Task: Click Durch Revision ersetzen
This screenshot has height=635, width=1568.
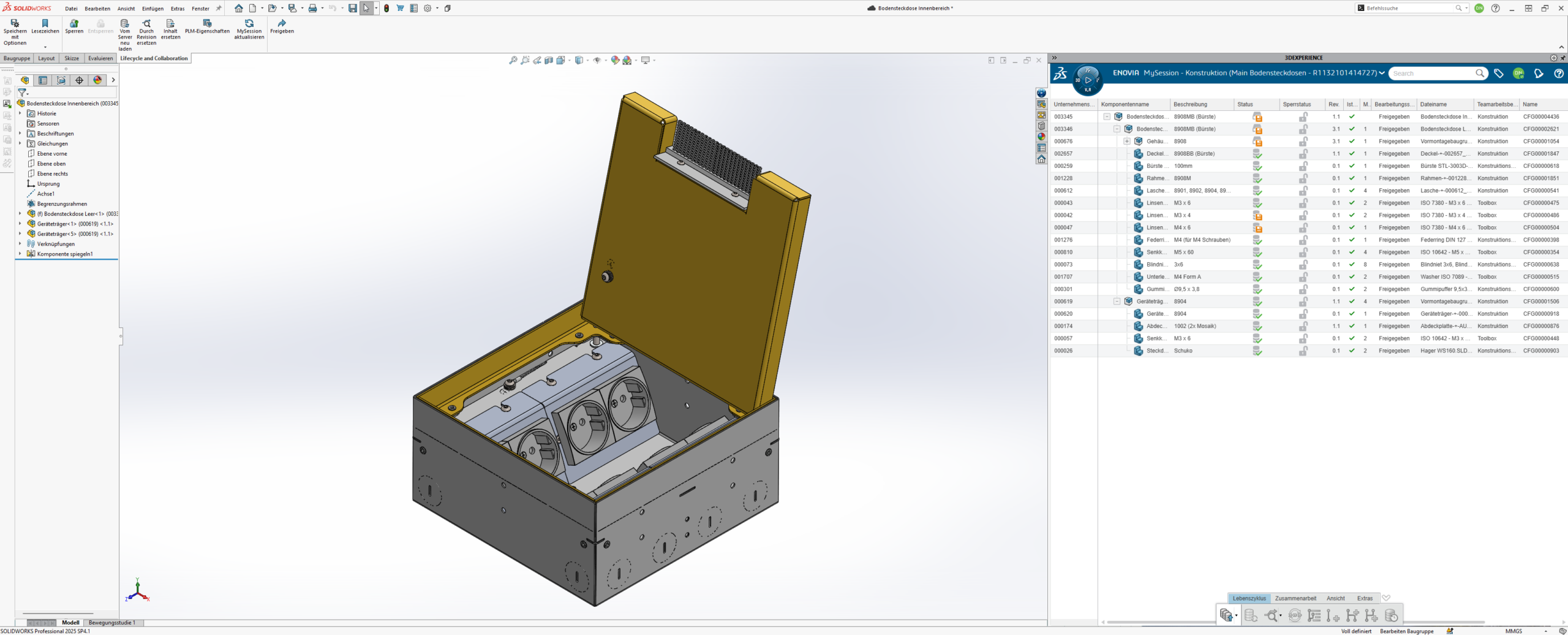Action: click(146, 32)
